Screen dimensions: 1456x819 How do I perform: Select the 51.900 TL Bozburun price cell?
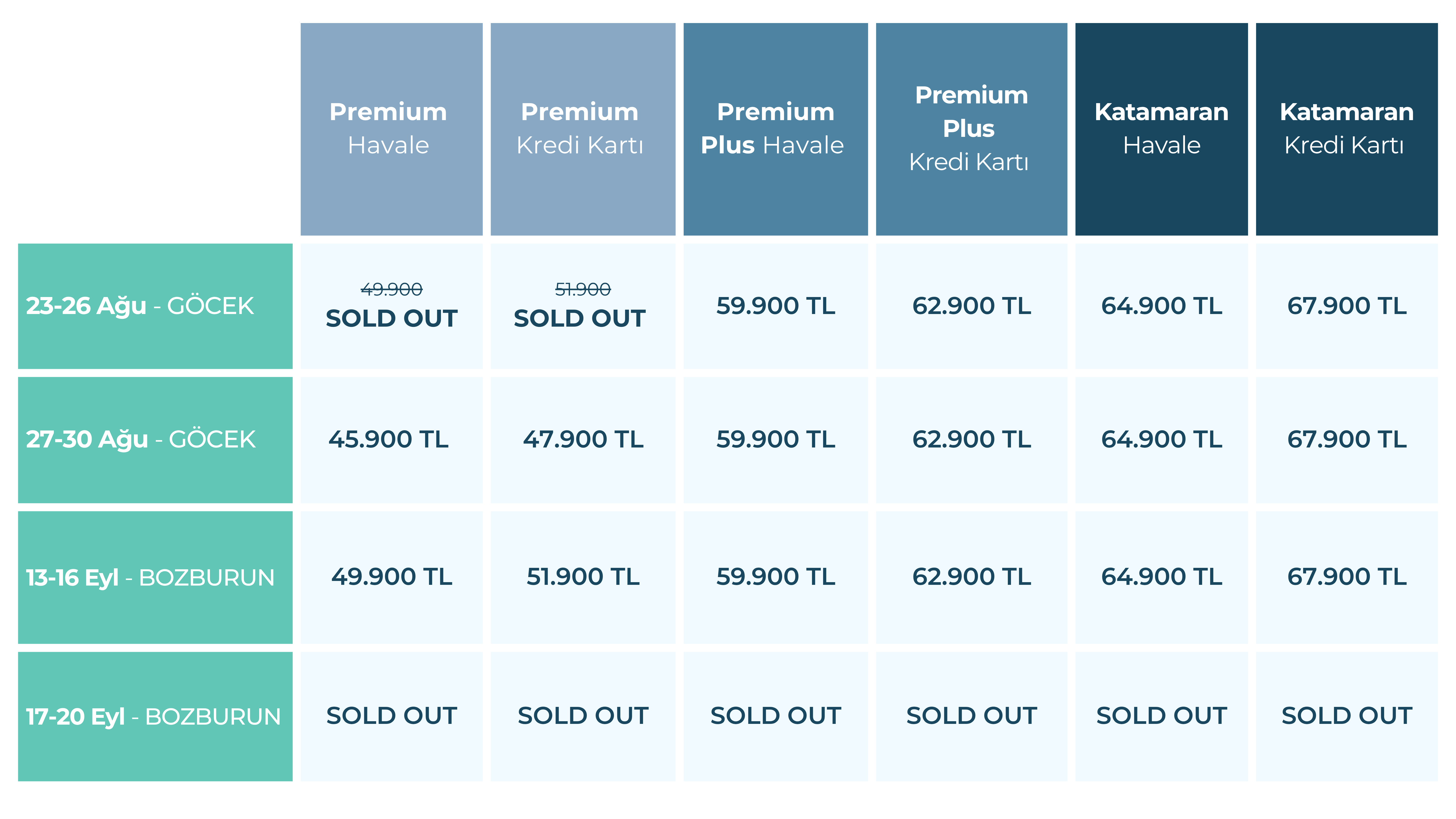click(583, 577)
